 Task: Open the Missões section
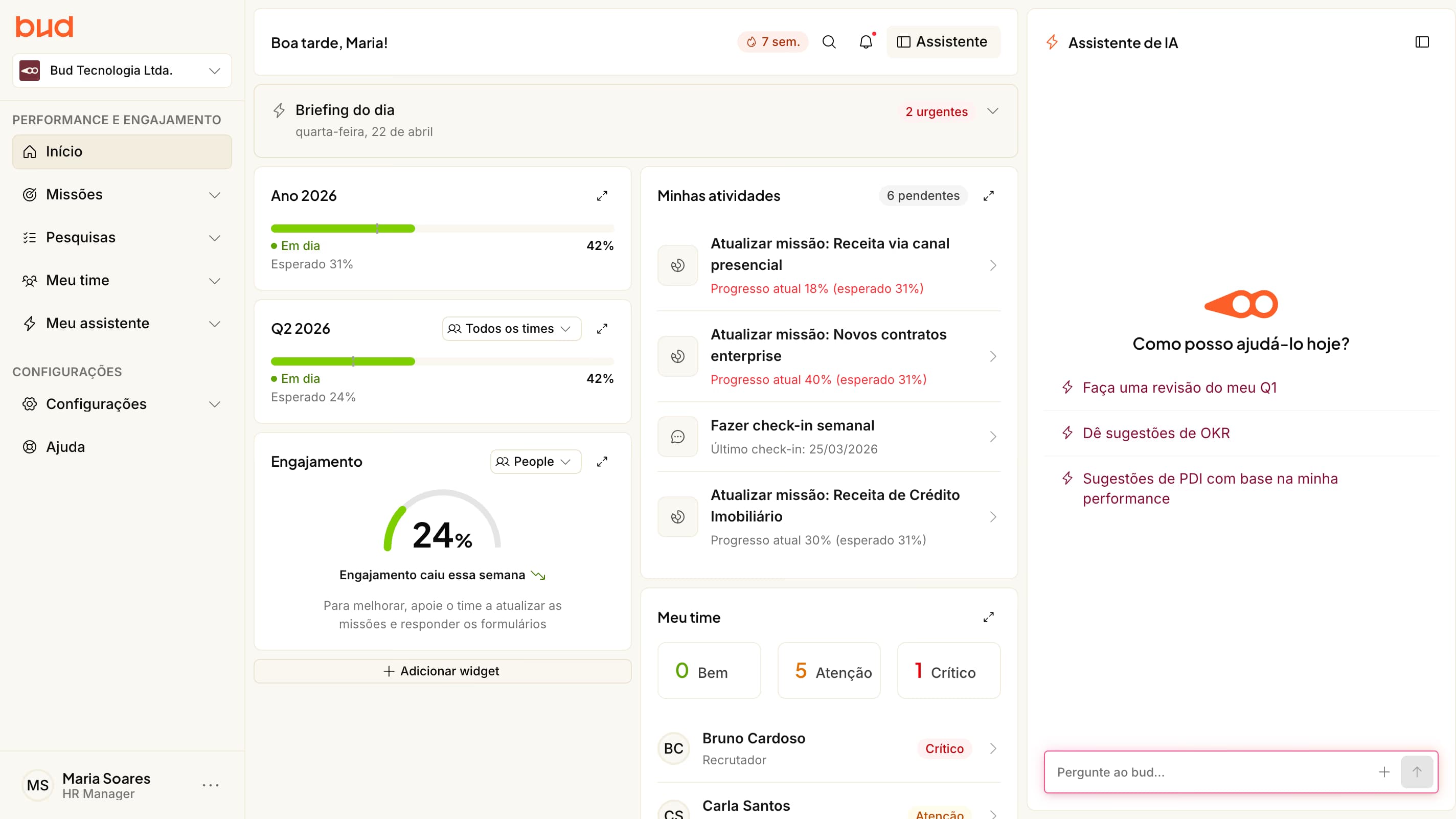(74, 194)
